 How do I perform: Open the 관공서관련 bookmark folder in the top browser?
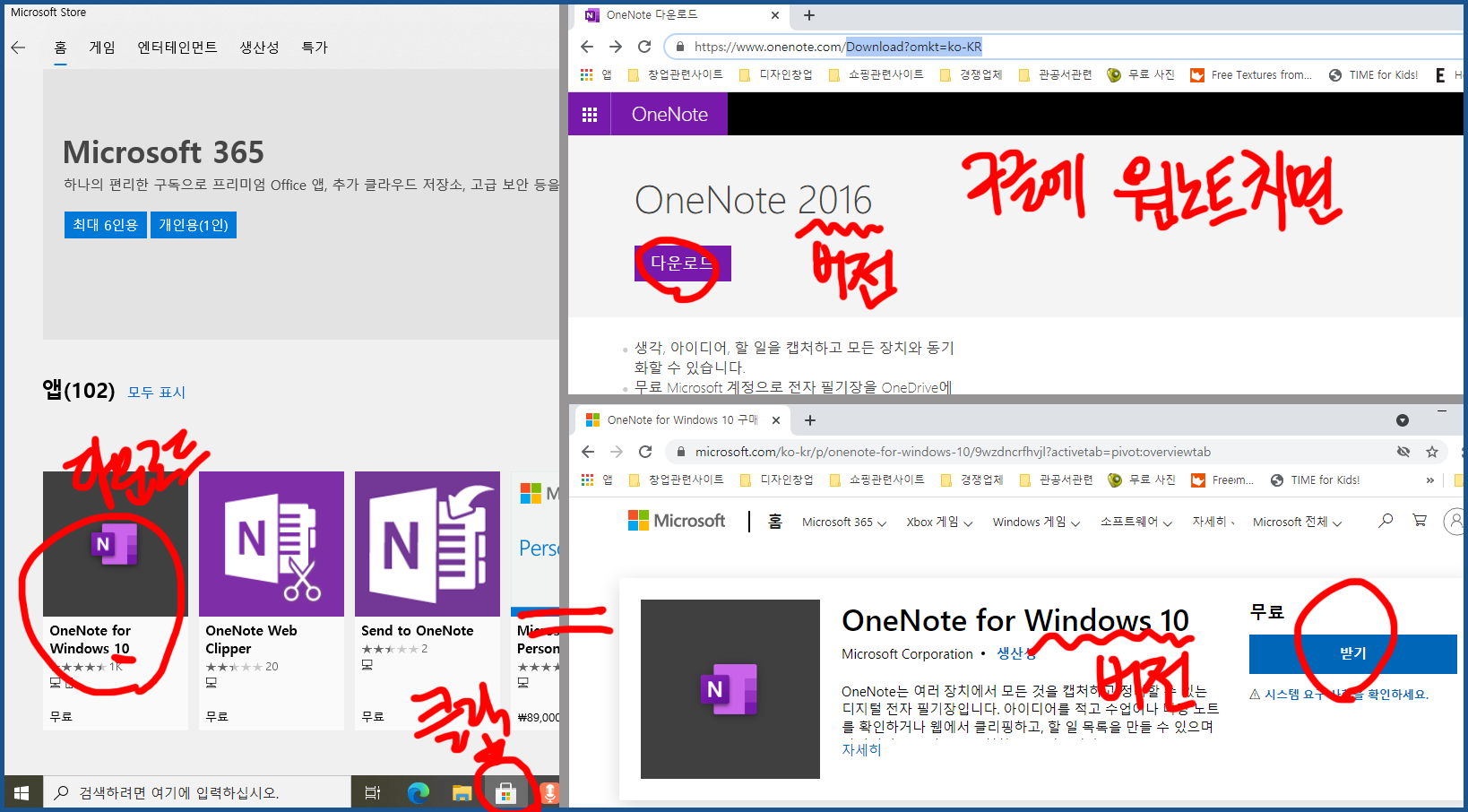pyautogui.click(x=1056, y=75)
